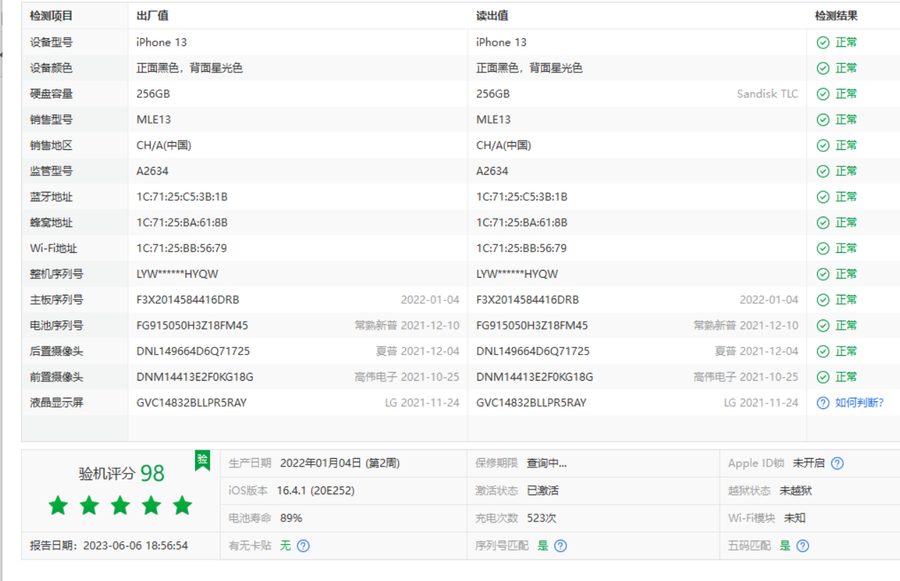Click 读出值 Wi-Fi address 1C:71:25:BB:56:79
This screenshot has height=581, width=900.
coord(521,248)
